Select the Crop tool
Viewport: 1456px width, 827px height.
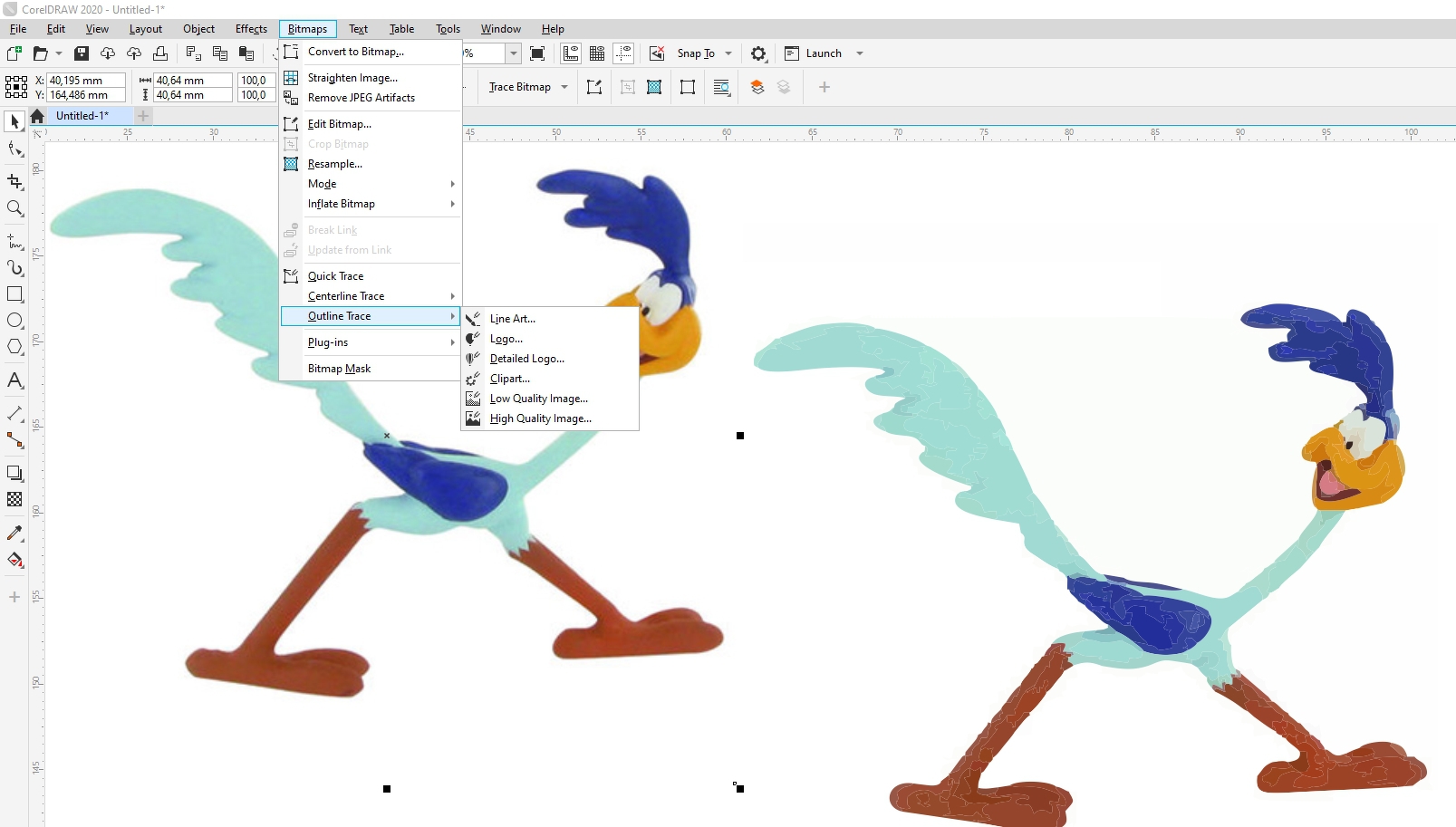pyautogui.click(x=14, y=182)
